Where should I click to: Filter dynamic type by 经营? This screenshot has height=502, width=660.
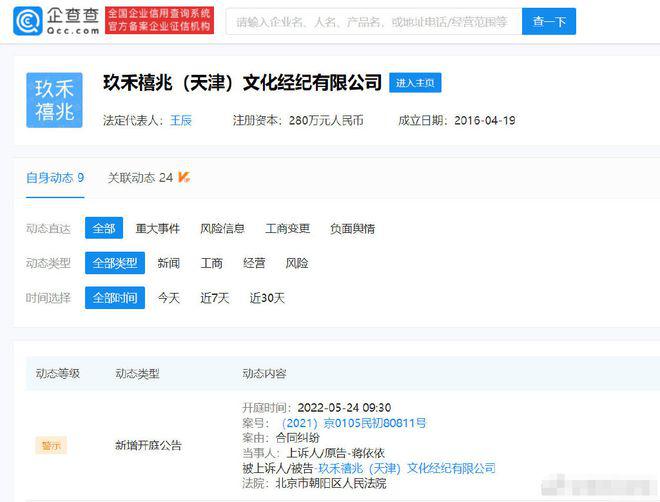[254, 263]
